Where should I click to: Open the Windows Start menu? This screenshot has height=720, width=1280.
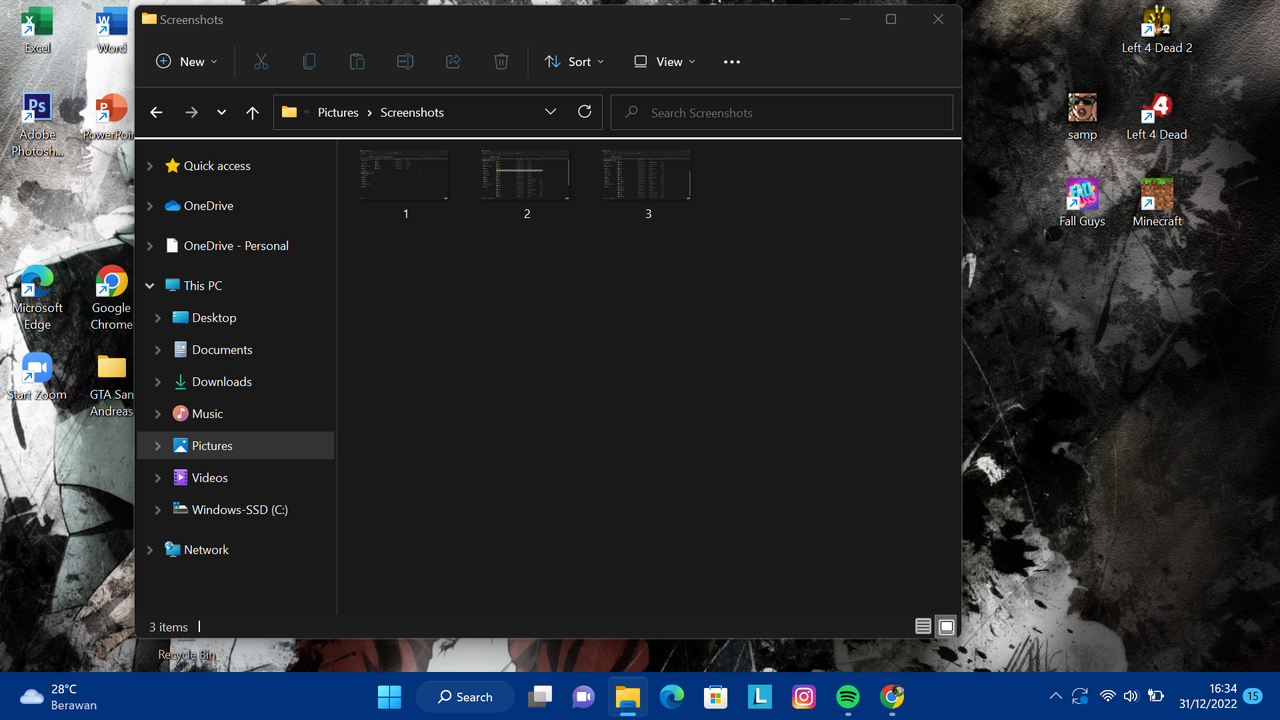tap(389, 696)
